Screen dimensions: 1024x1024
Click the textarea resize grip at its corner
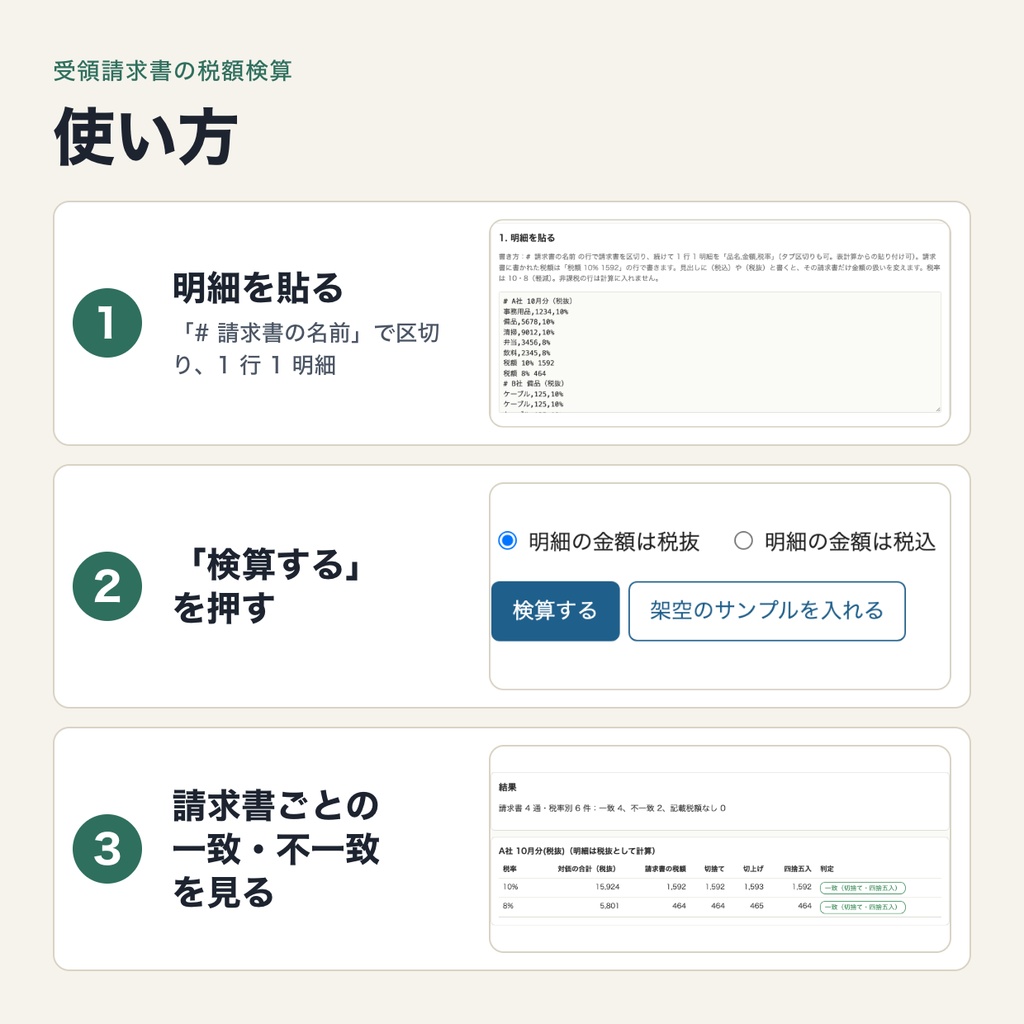[937, 409]
